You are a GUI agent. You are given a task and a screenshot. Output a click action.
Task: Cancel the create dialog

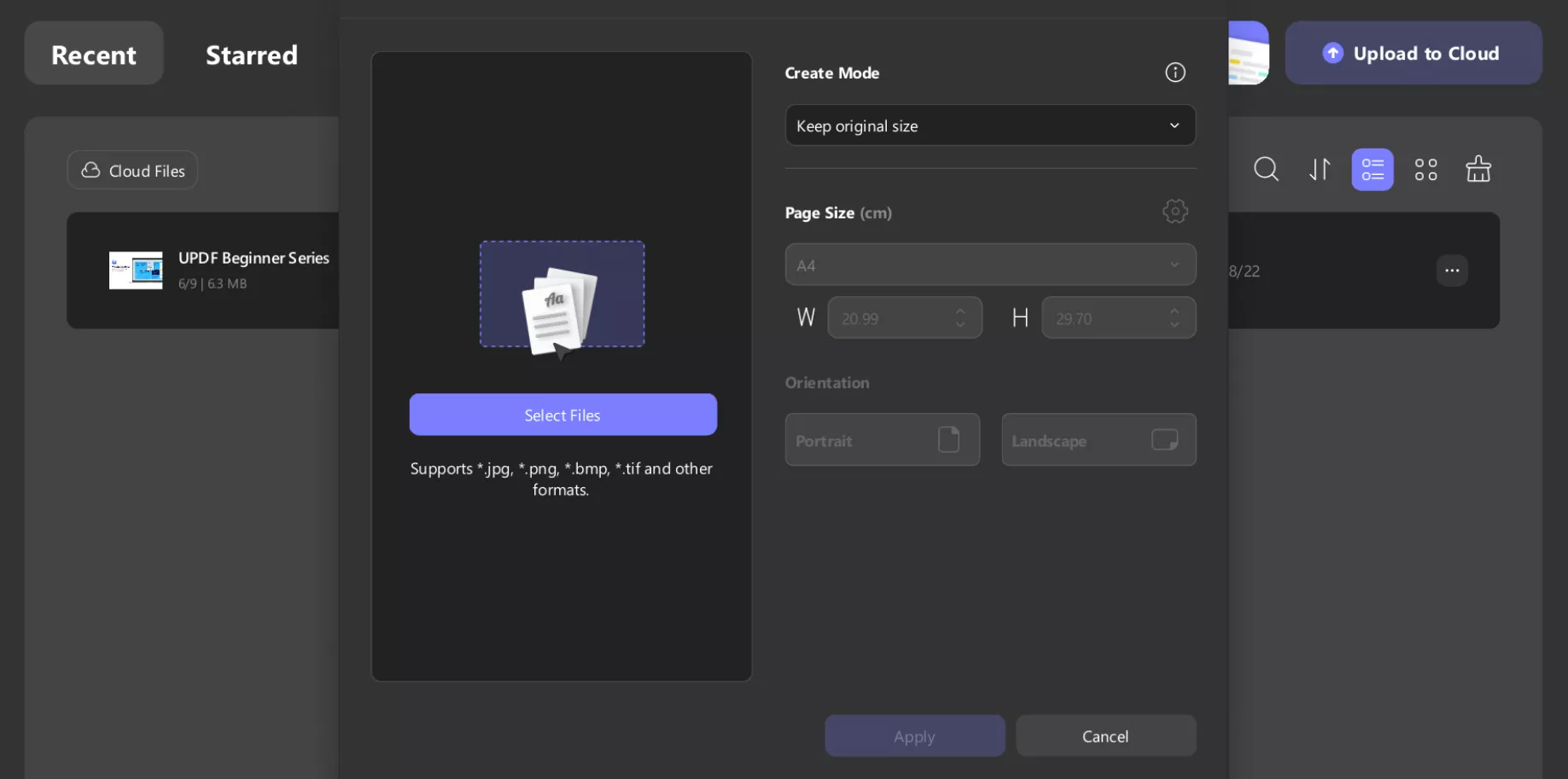1105,735
